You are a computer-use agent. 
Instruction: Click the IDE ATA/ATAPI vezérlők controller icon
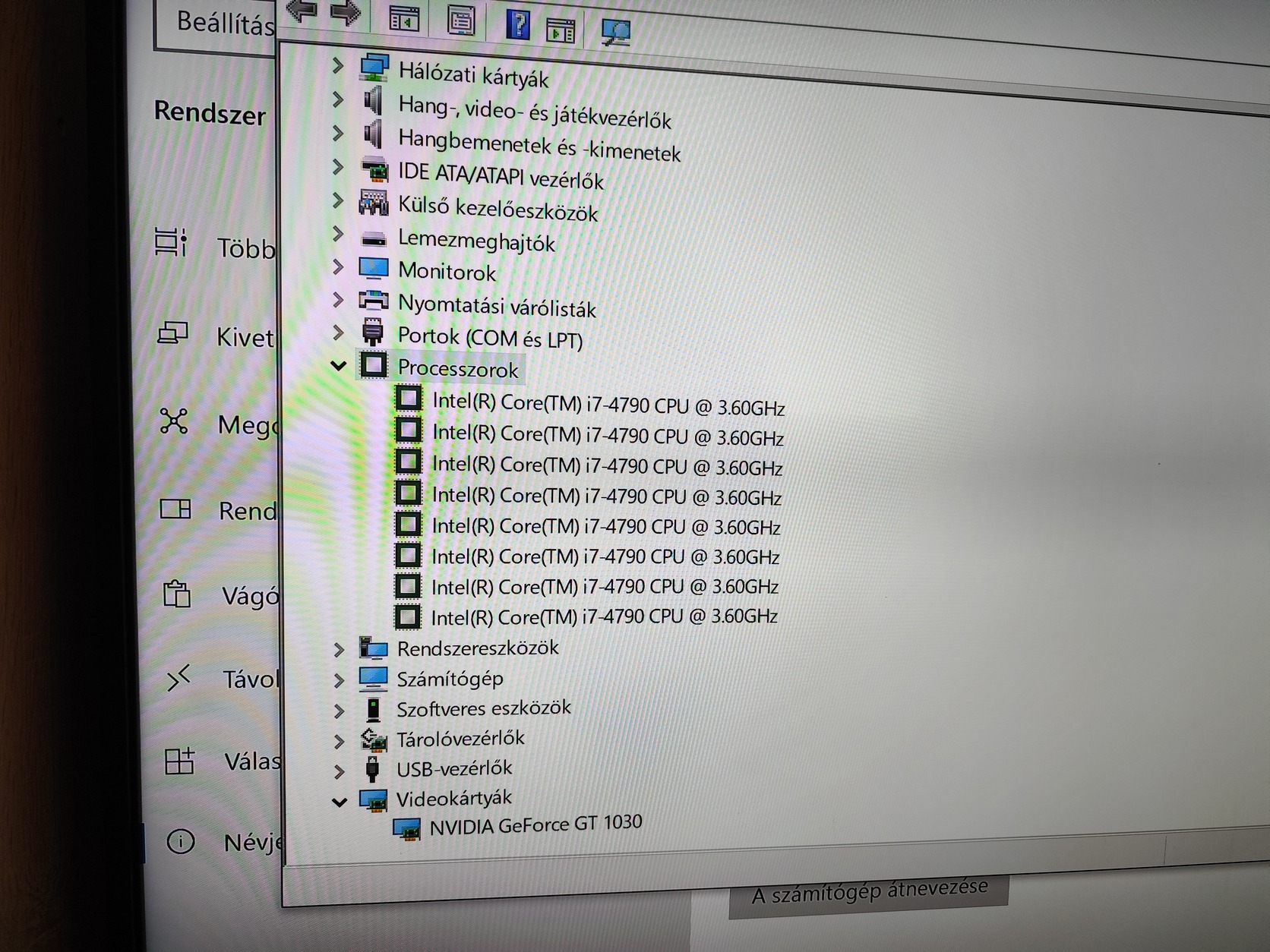(374, 169)
